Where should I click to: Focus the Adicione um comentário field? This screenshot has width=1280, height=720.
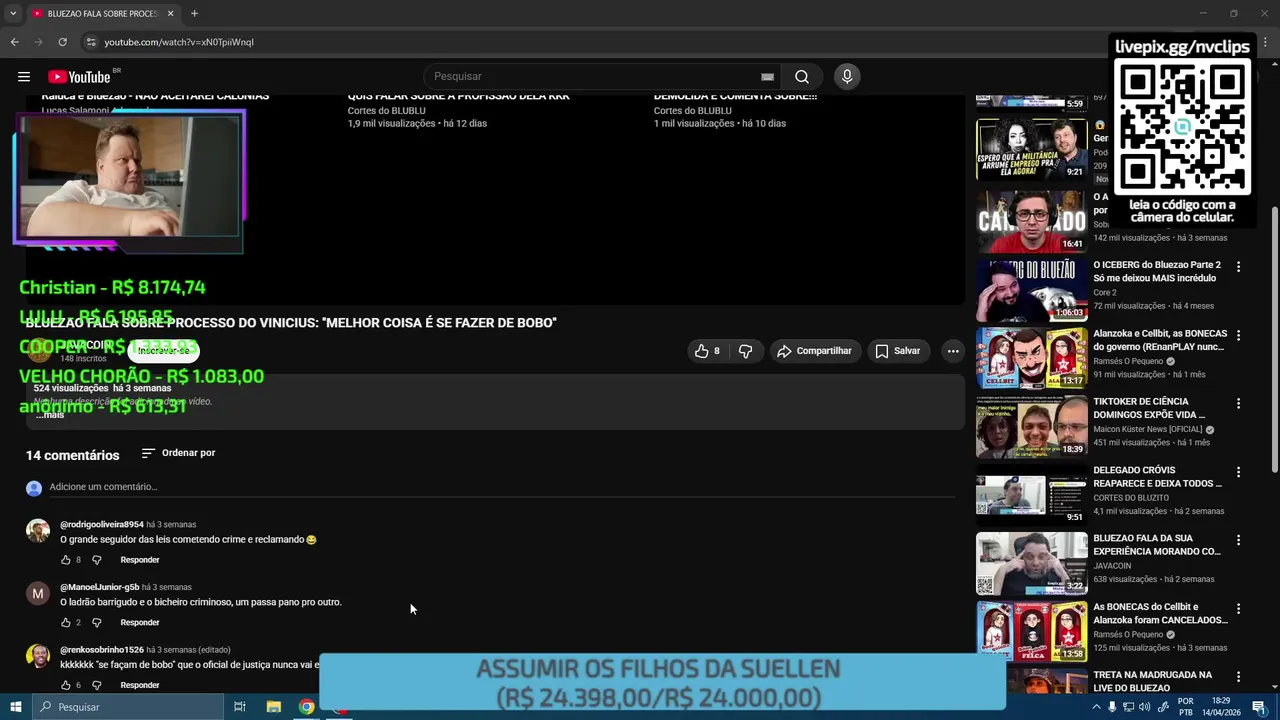[x=500, y=487]
